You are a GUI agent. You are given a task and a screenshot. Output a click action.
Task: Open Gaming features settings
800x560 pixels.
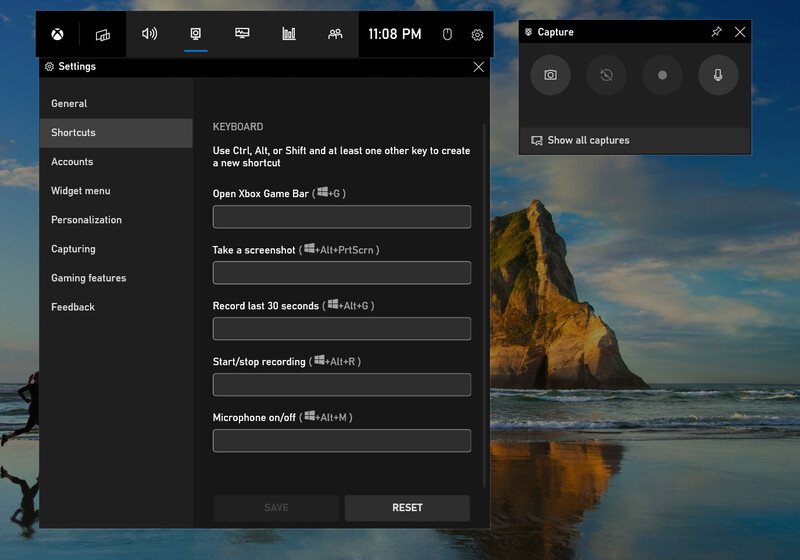(x=116, y=278)
